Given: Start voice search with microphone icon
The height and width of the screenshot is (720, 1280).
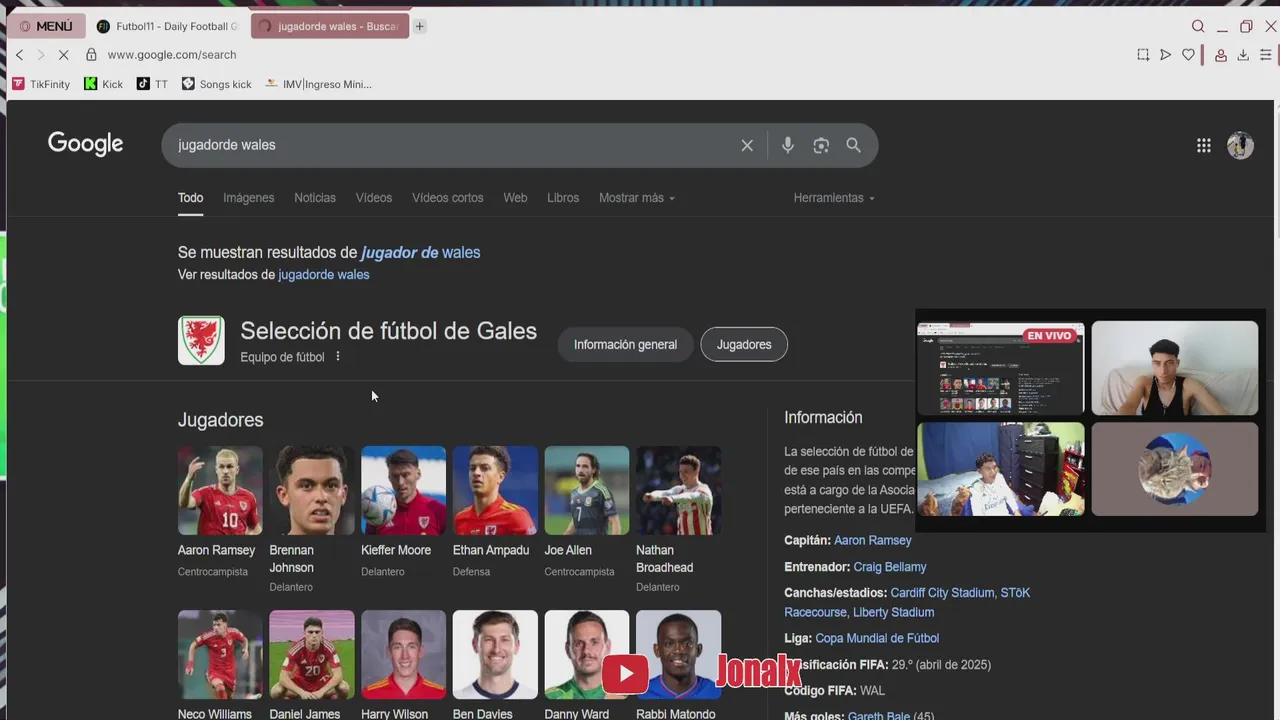Looking at the screenshot, I should pyautogui.click(x=788, y=145).
